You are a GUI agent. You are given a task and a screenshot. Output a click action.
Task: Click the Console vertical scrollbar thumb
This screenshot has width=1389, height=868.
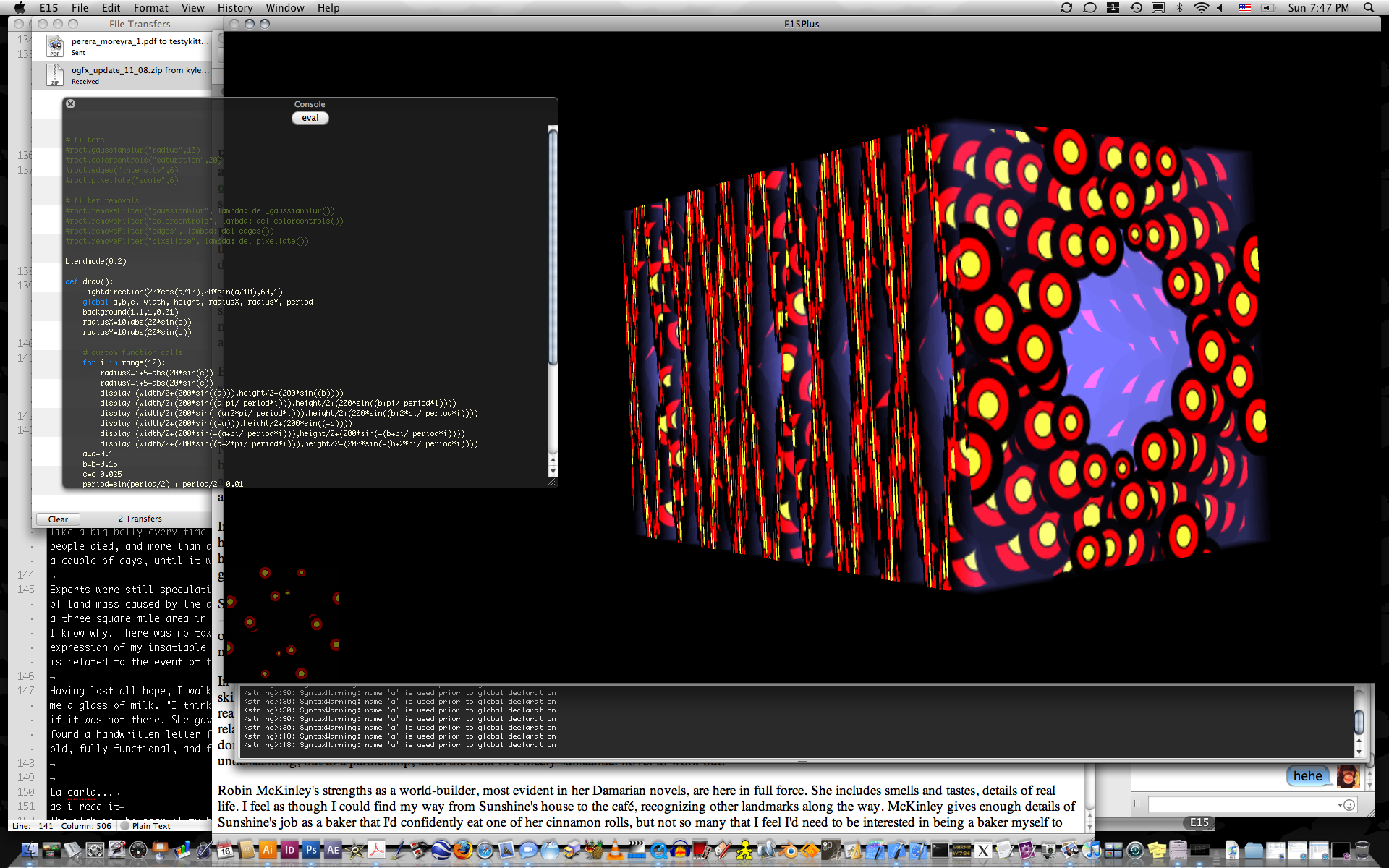[x=553, y=246]
